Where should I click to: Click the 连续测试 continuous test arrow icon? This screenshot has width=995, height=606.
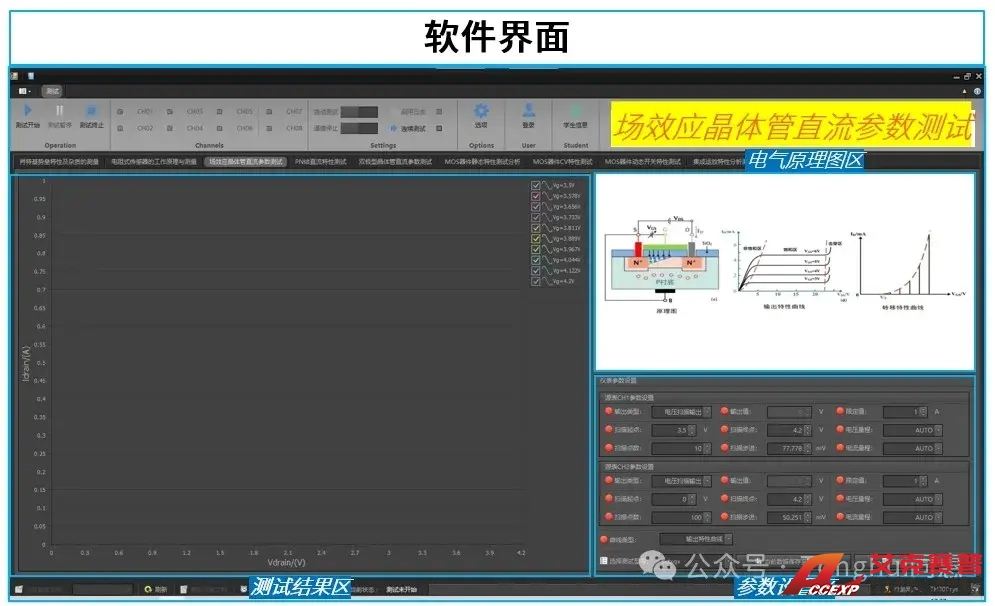click(x=394, y=128)
